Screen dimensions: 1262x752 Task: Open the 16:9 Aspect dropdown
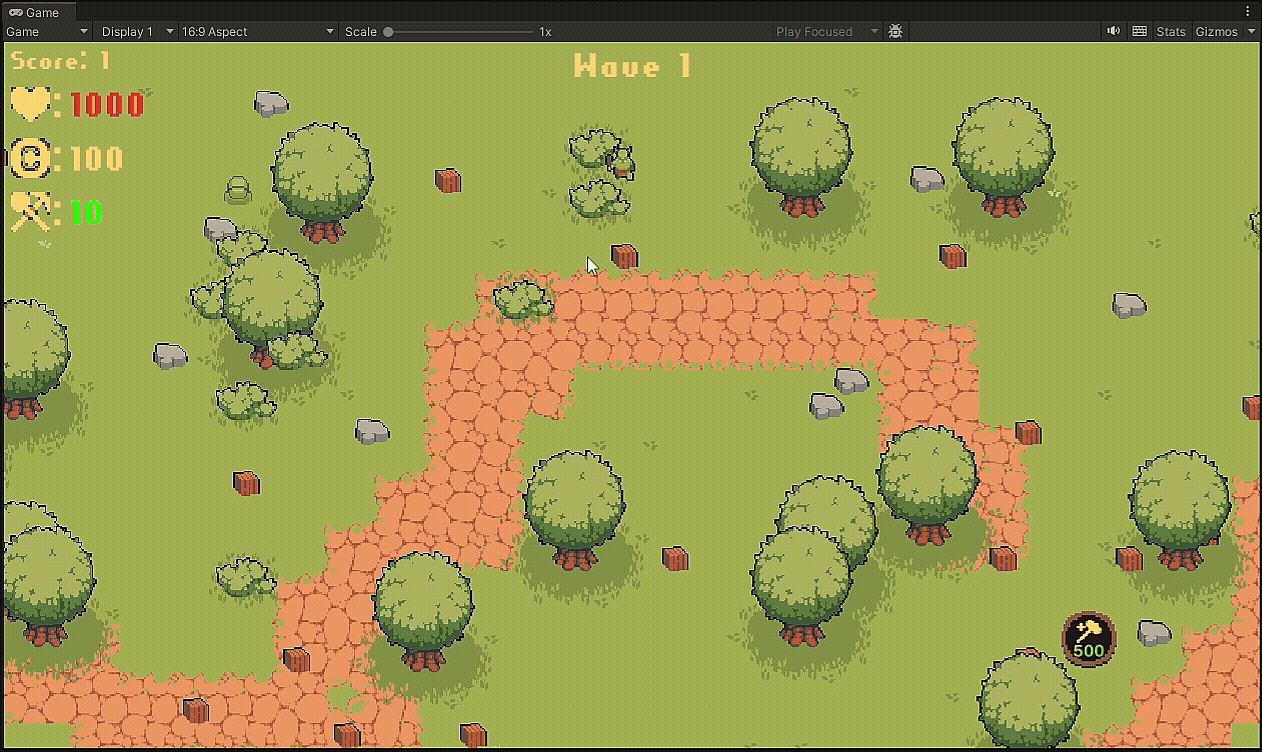(x=257, y=32)
